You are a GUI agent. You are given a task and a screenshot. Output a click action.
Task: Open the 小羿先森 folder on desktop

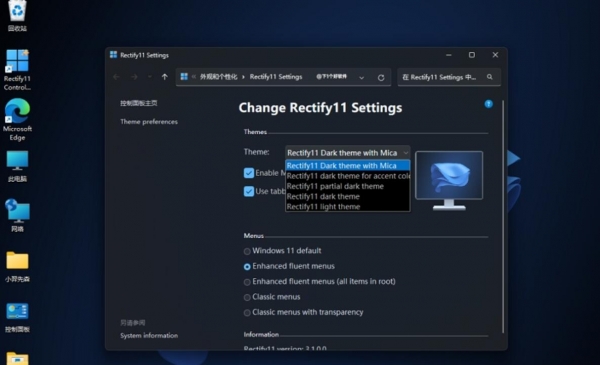point(17,267)
